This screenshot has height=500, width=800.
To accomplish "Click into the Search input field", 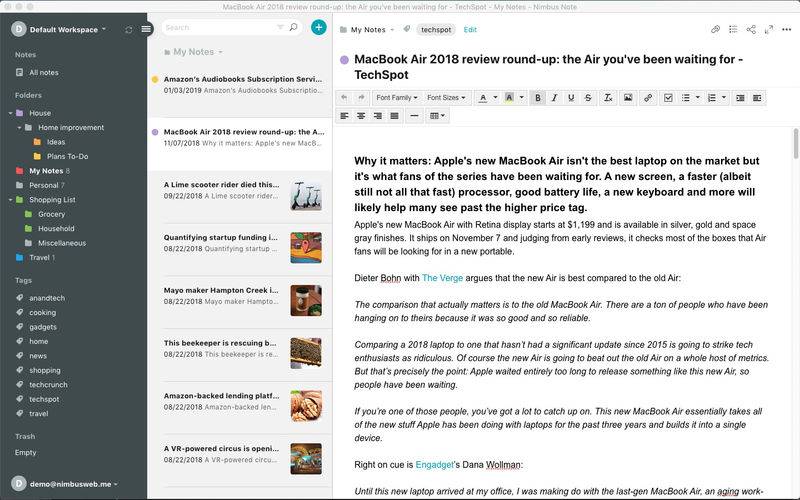I will click(x=219, y=27).
